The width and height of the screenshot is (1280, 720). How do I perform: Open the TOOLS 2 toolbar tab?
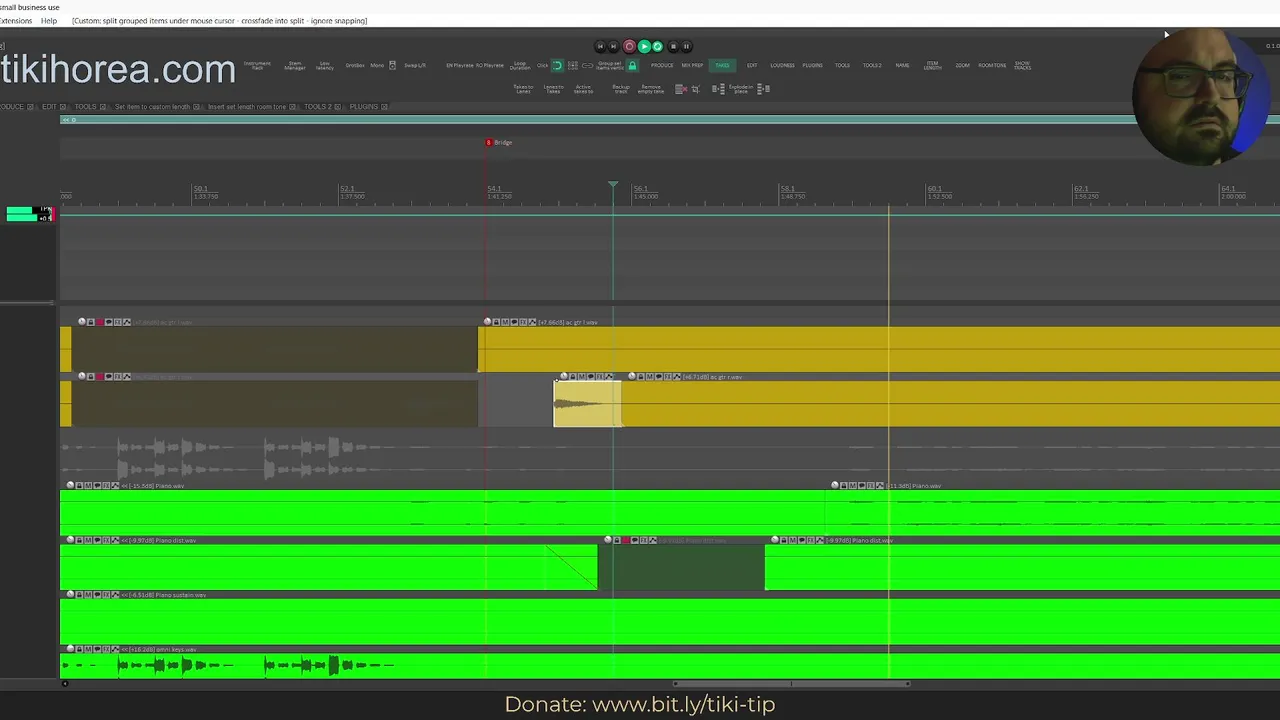click(872, 65)
